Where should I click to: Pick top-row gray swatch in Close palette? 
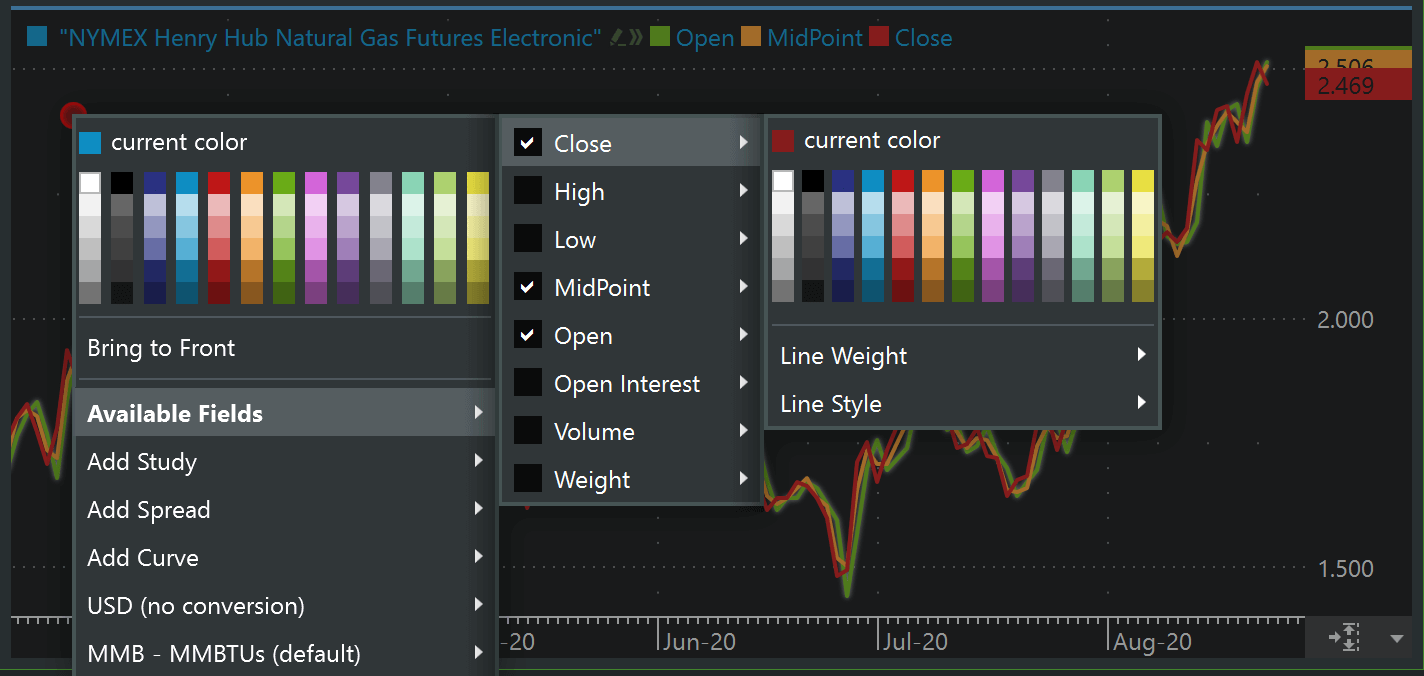coord(1053,181)
